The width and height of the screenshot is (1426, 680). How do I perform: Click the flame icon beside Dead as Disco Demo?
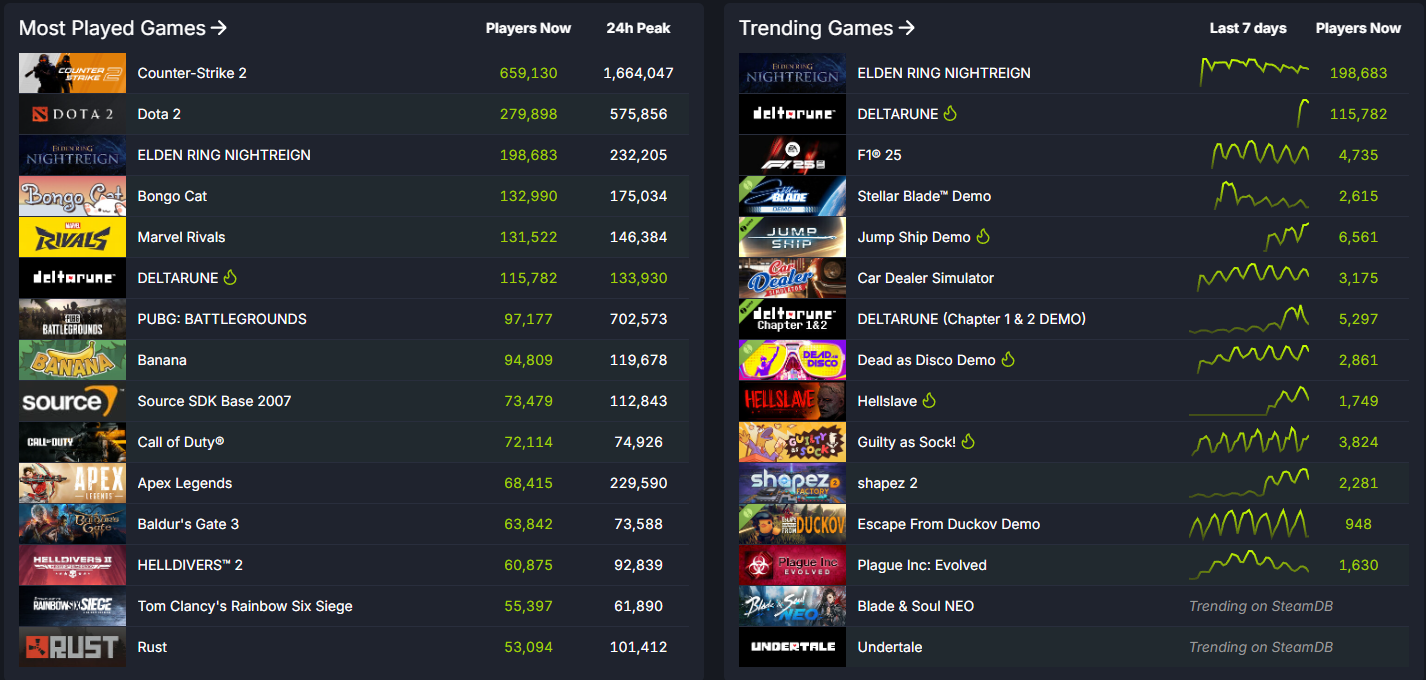click(x=1008, y=359)
